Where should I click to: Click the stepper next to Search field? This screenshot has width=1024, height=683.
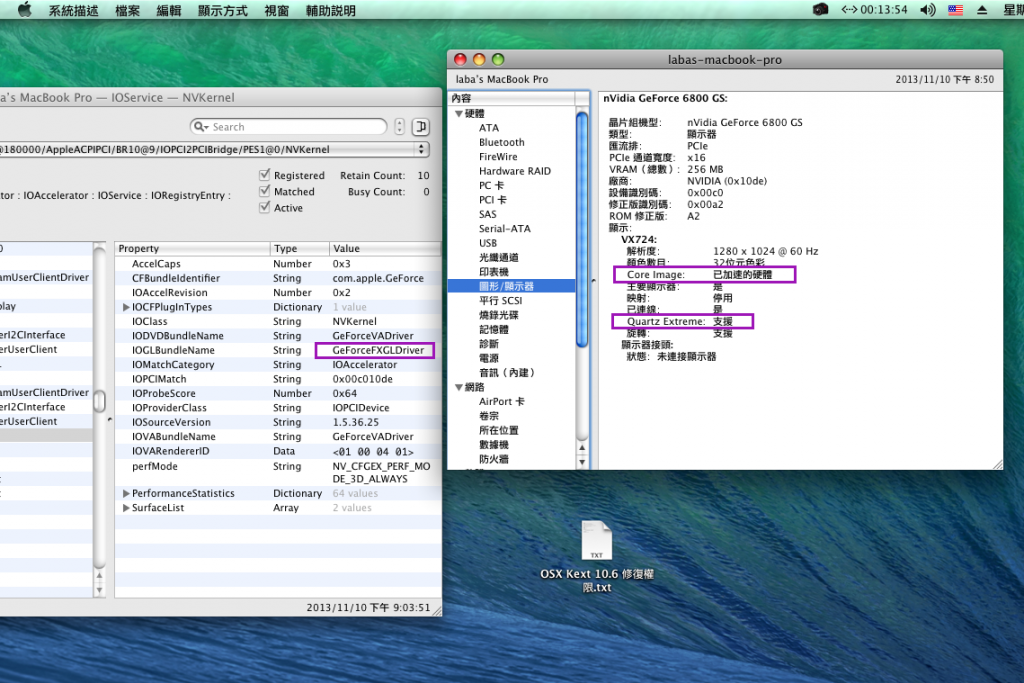(x=400, y=127)
